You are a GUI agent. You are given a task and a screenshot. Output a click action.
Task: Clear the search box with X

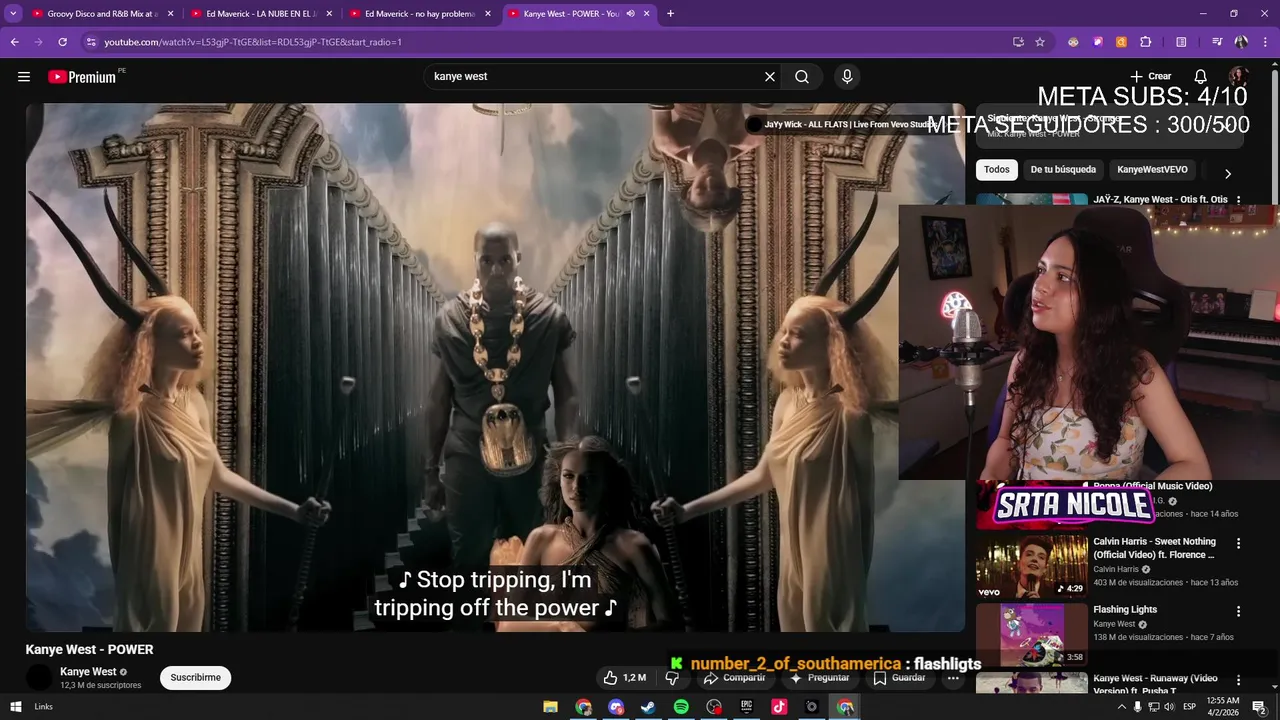coord(770,77)
